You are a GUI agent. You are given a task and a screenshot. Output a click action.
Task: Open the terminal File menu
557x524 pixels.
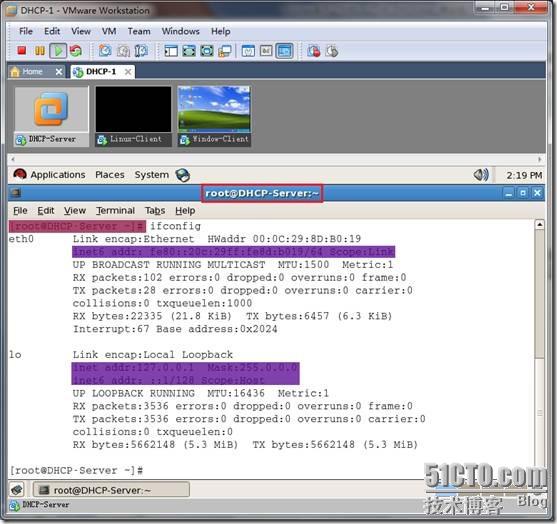pyautogui.click(x=20, y=211)
